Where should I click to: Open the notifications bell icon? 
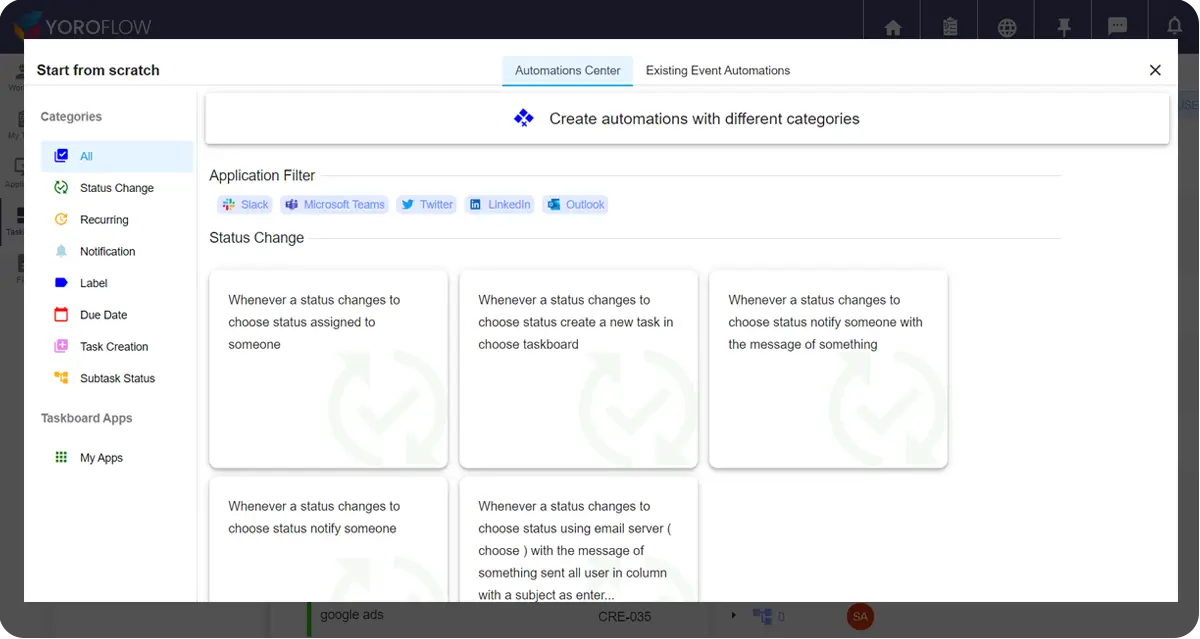(x=1174, y=24)
